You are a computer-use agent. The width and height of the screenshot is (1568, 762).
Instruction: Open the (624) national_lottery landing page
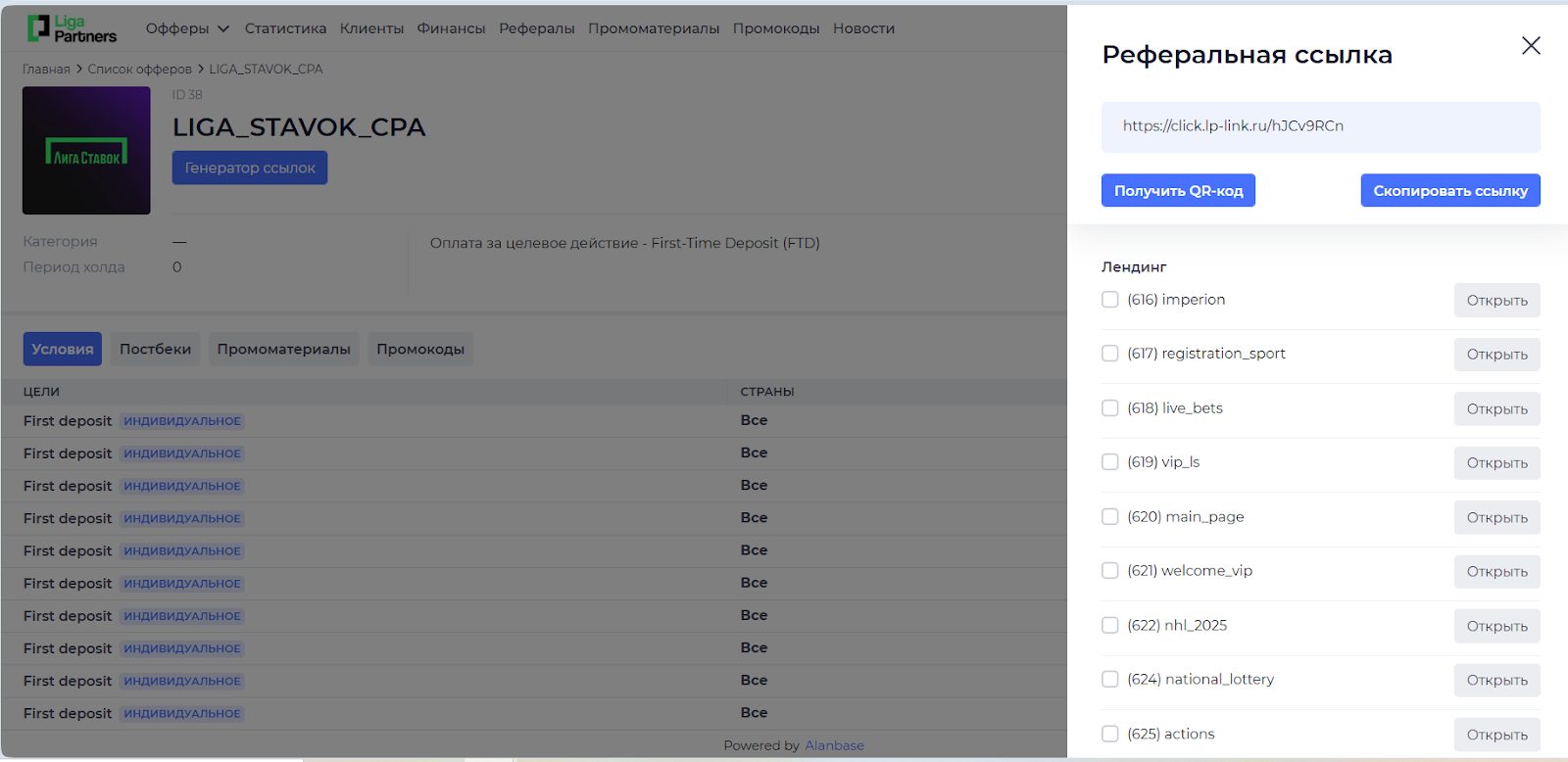click(1496, 680)
